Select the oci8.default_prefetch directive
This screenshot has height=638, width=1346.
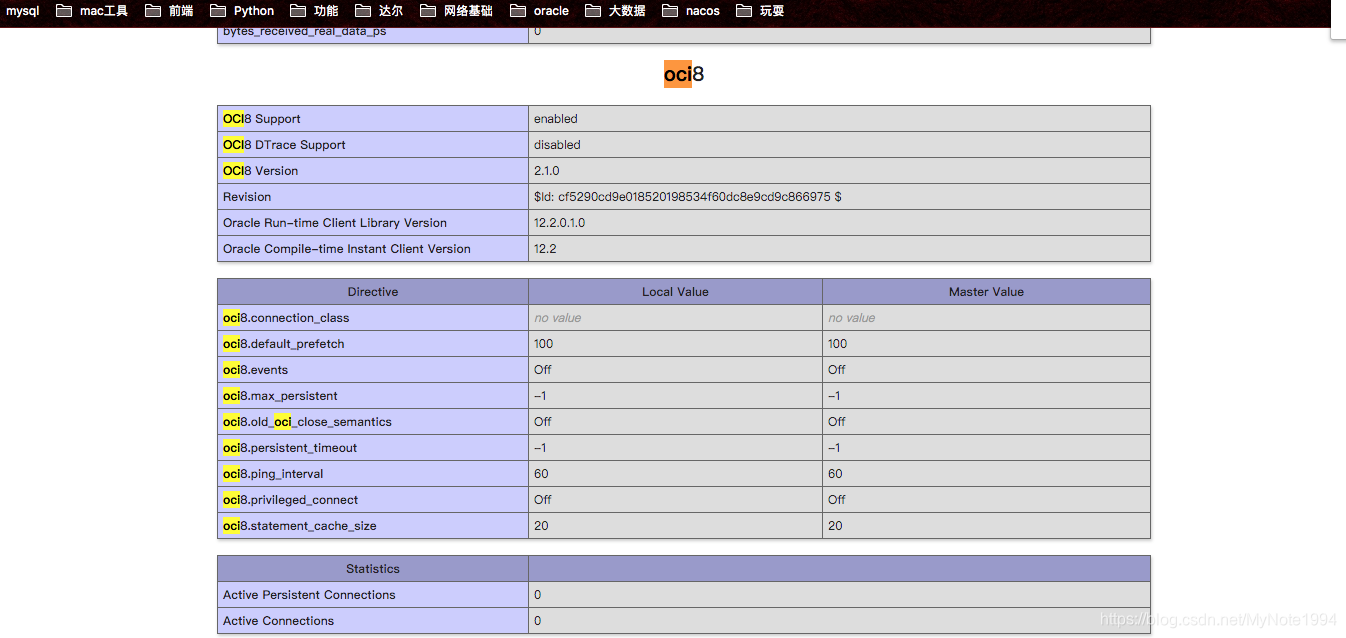(284, 344)
